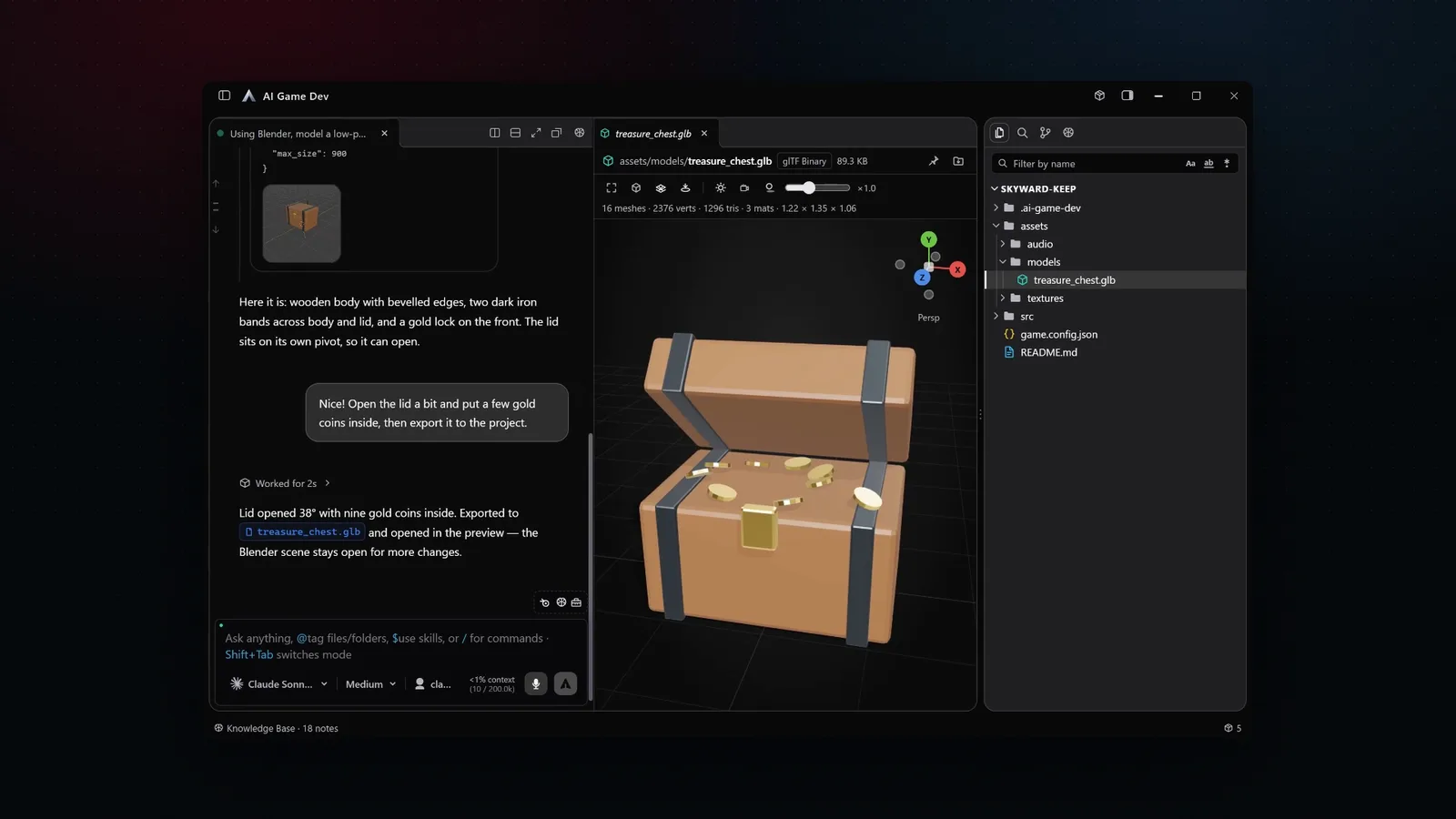Select the file explorer icon in the sidebar
1456x819 pixels.
click(x=999, y=133)
